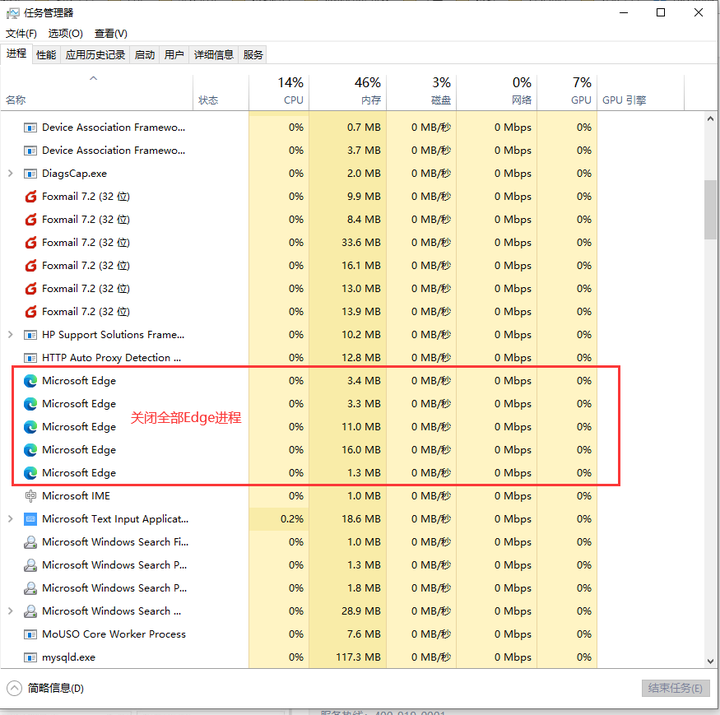Screen dimensions: 720x715
Task: Expand the DiagsCap.exe process group
Action: pyautogui.click(x=11, y=174)
